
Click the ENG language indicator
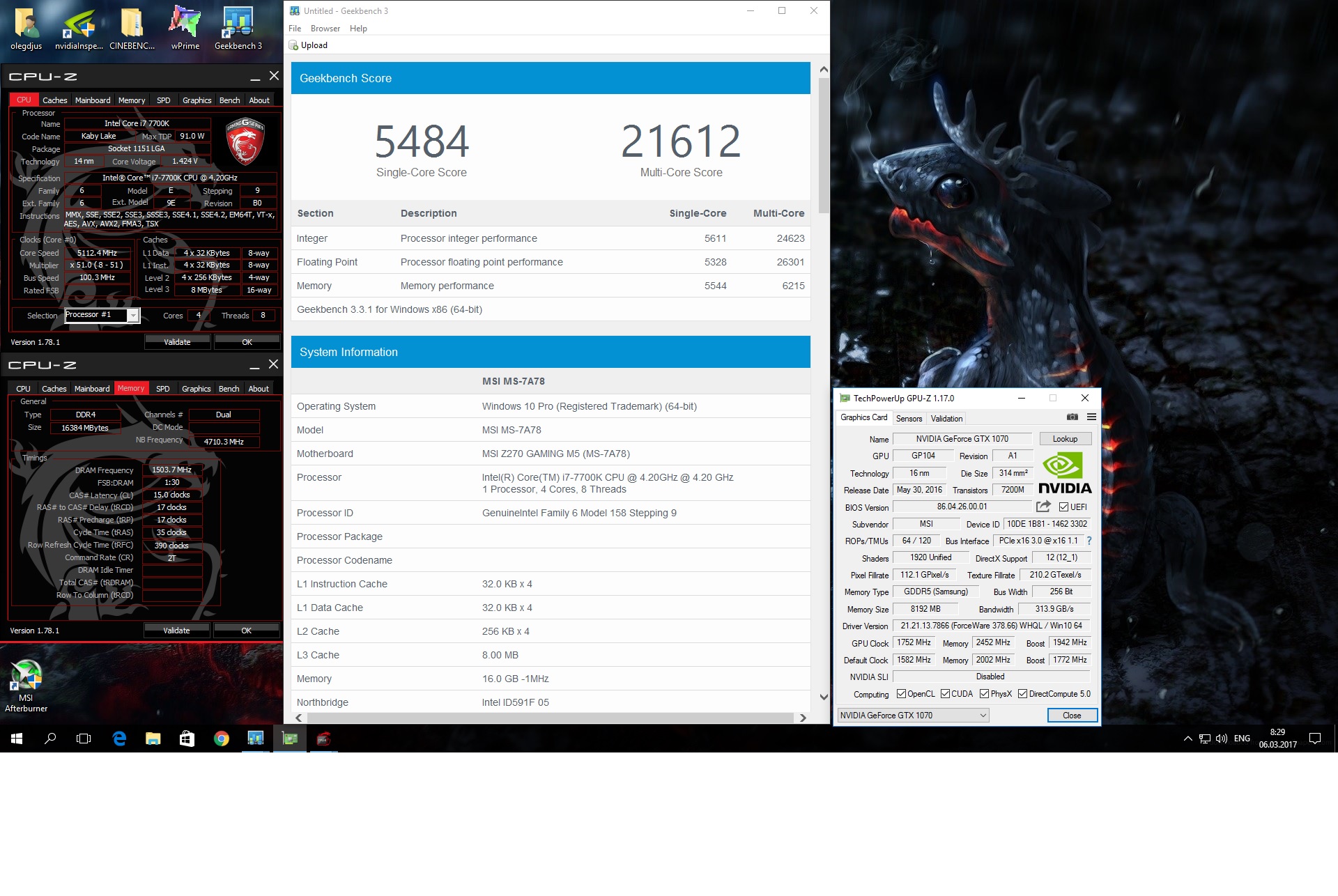(1242, 739)
